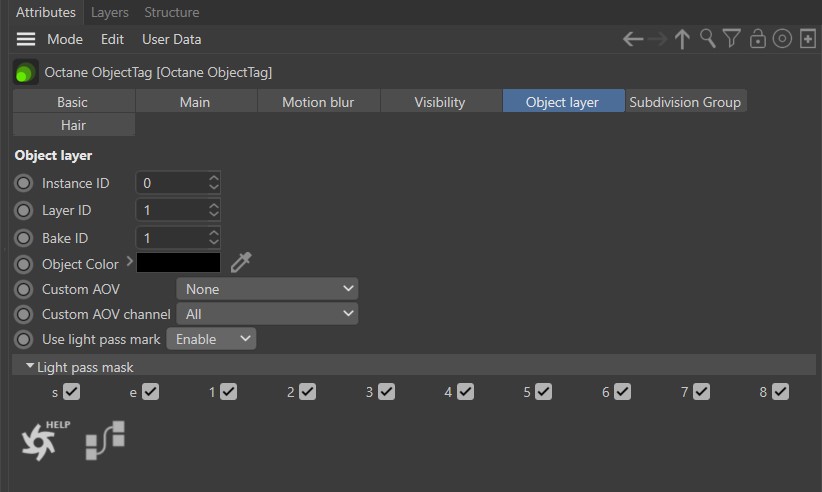This screenshot has width=822, height=492.
Task: Switch to the Hair tab
Action: click(74, 125)
